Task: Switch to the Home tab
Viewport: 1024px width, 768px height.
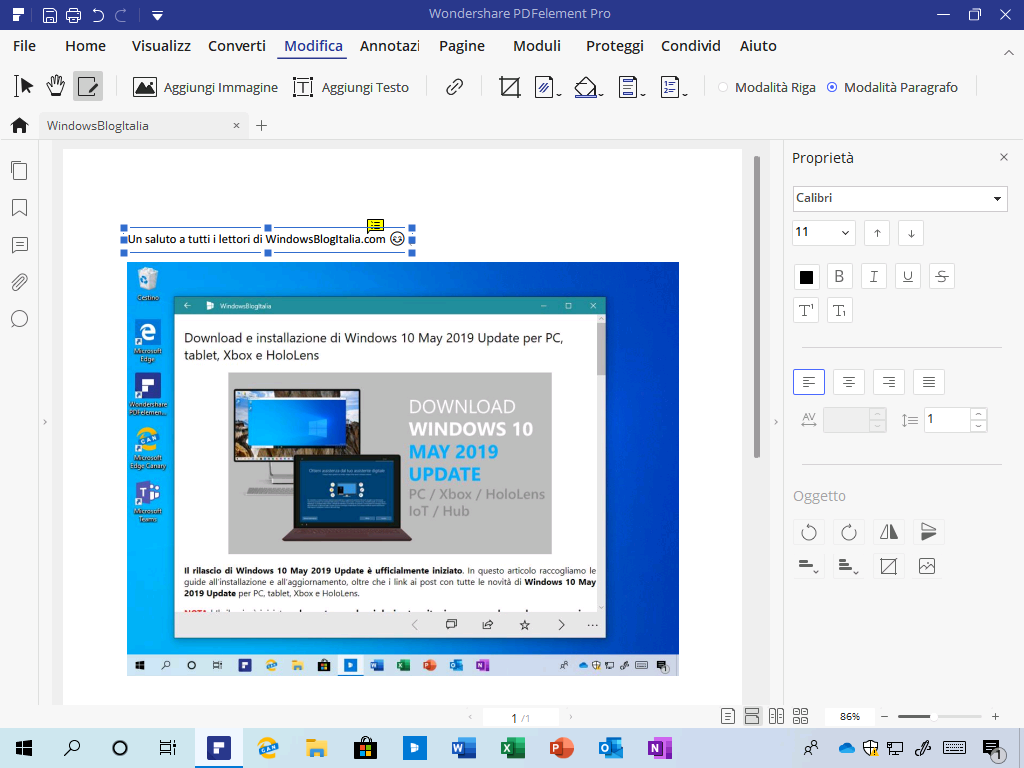Action: coord(86,46)
